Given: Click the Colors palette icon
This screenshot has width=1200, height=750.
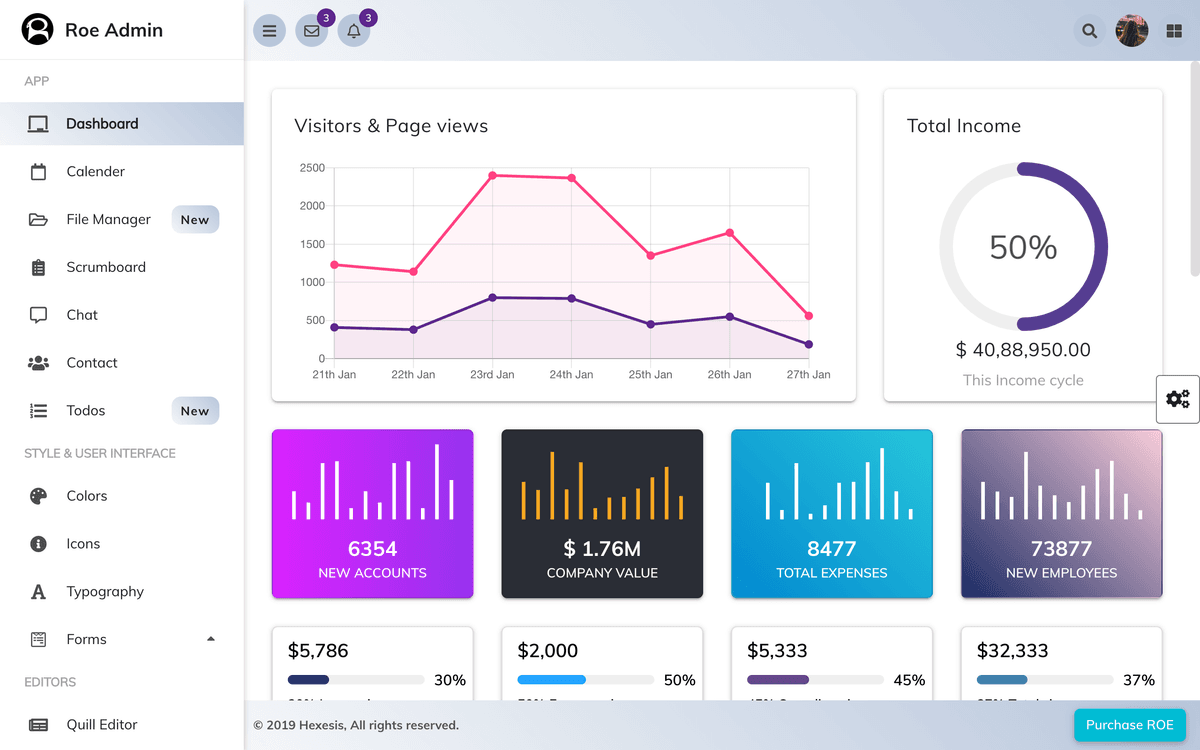Looking at the screenshot, I should tap(39, 496).
